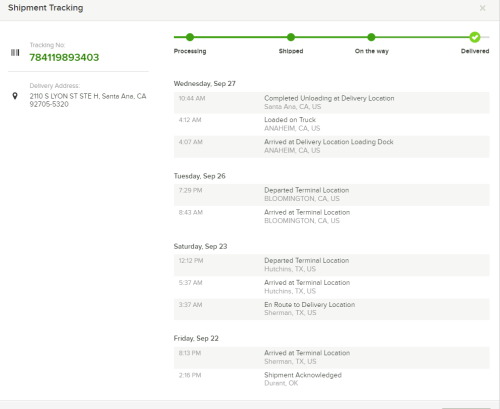Viewport: 500px width, 409px height.
Task: Click the Wednesday, Sep 27 date heading
Action: (x=204, y=84)
